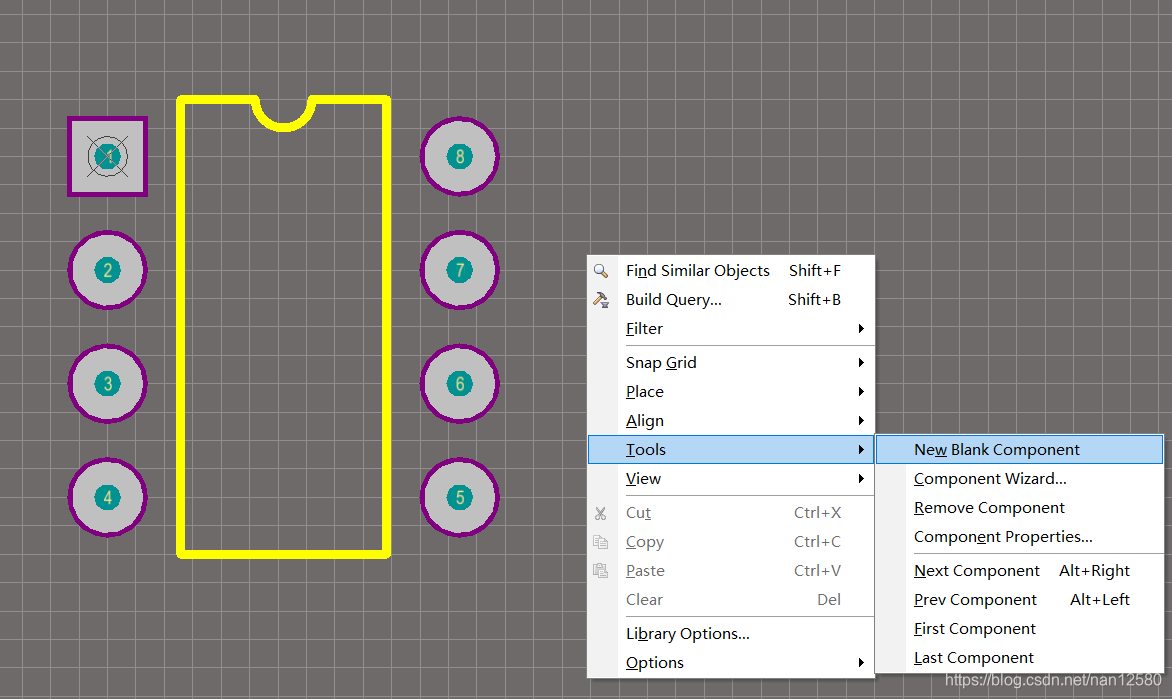Viewport: 1172px width, 699px height.
Task: Select Clear in context menu
Action: [x=731, y=600]
